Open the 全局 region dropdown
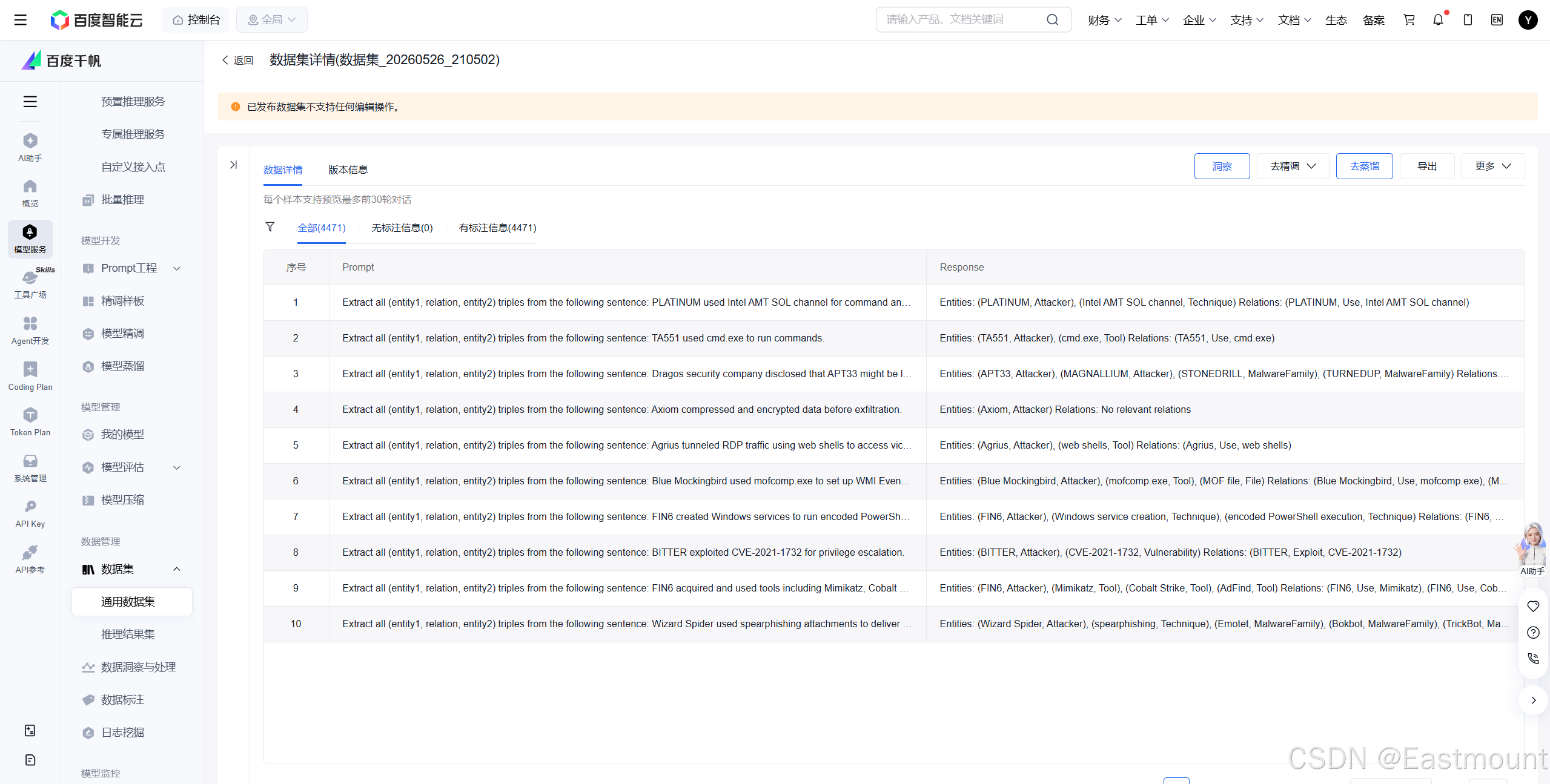 pos(271,20)
